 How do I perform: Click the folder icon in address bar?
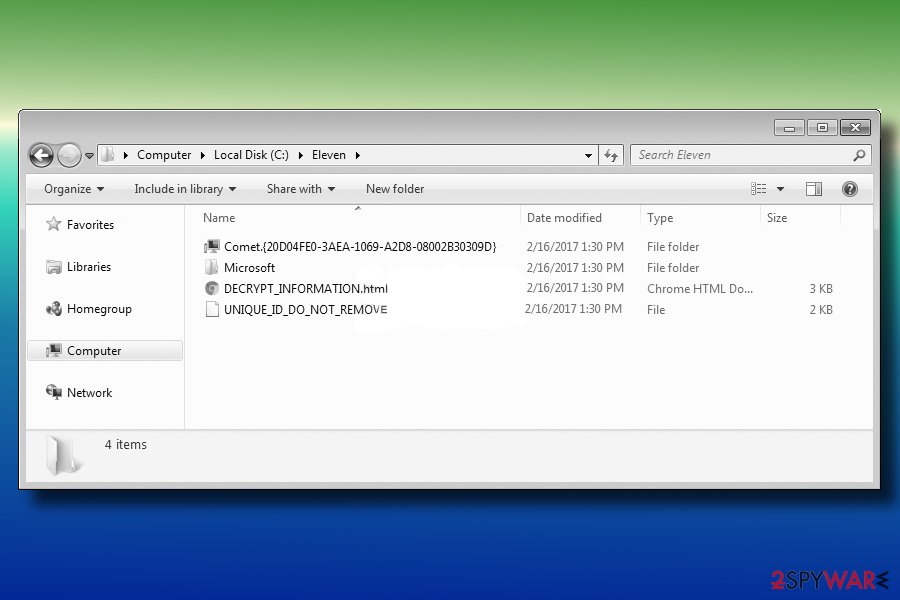[x=107, y=155]
